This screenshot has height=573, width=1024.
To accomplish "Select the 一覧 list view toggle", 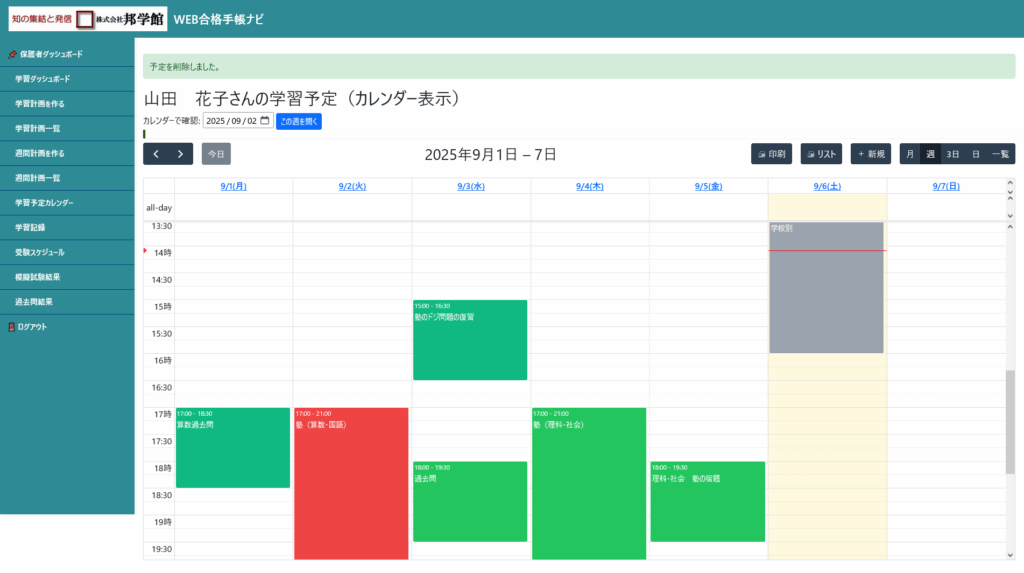I will coord(1000,154).
